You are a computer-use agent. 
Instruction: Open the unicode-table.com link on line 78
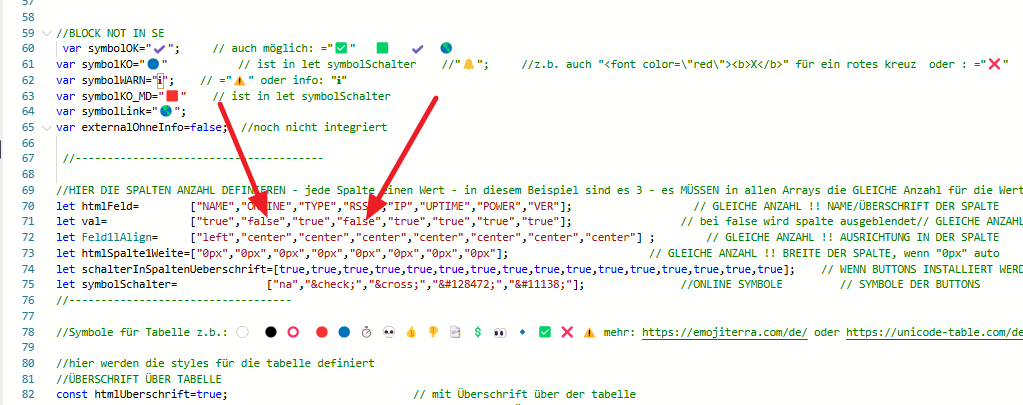[934, 332]
